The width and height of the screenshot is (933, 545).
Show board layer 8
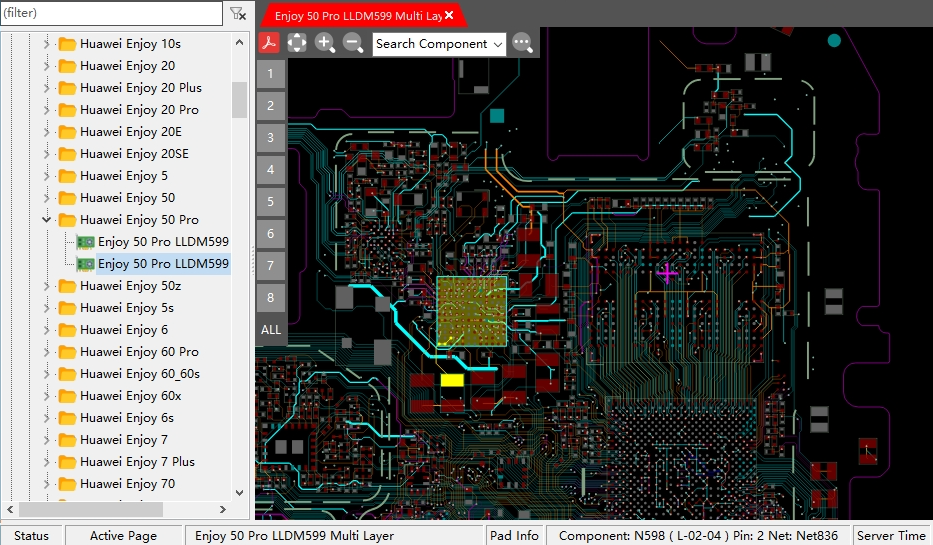pos(271,297)
